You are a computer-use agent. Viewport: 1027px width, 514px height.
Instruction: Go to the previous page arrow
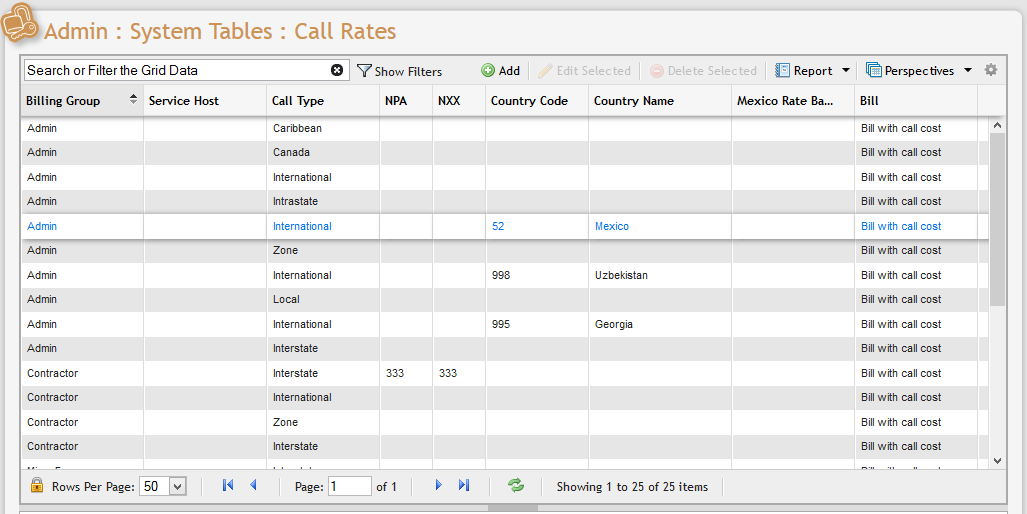pos(253,486)
